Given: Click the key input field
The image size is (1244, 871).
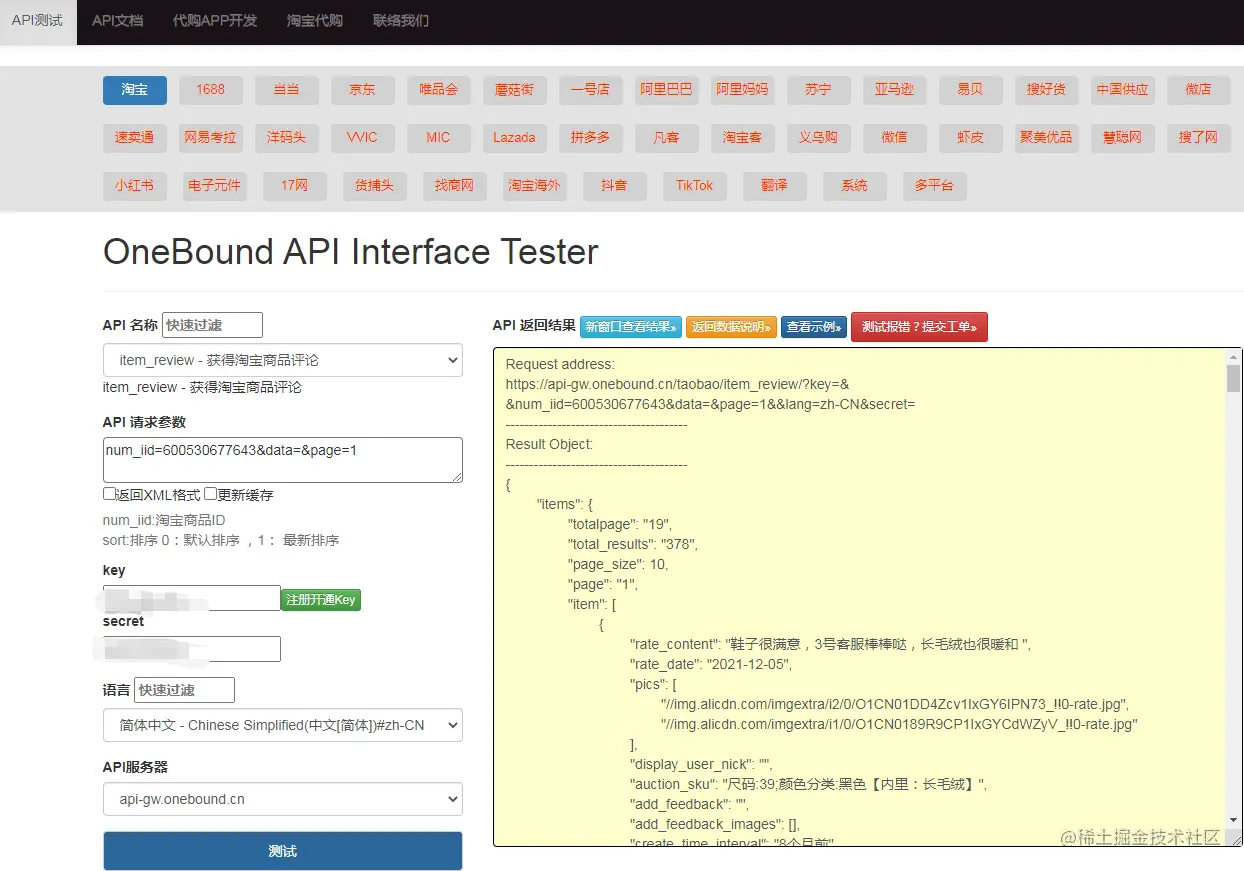Looking at the screenshot, I should 192,598.
